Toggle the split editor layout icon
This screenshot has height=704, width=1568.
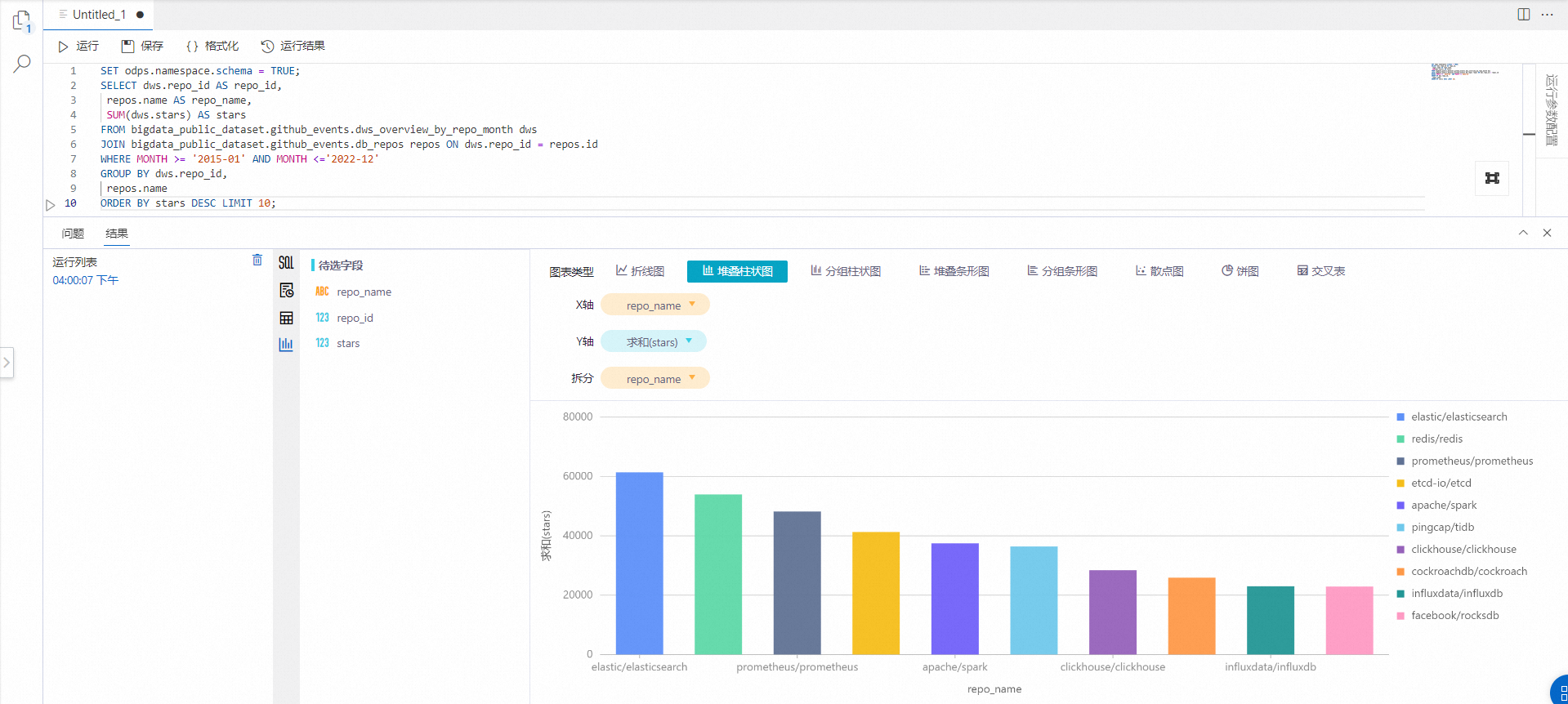point(1524,15)
